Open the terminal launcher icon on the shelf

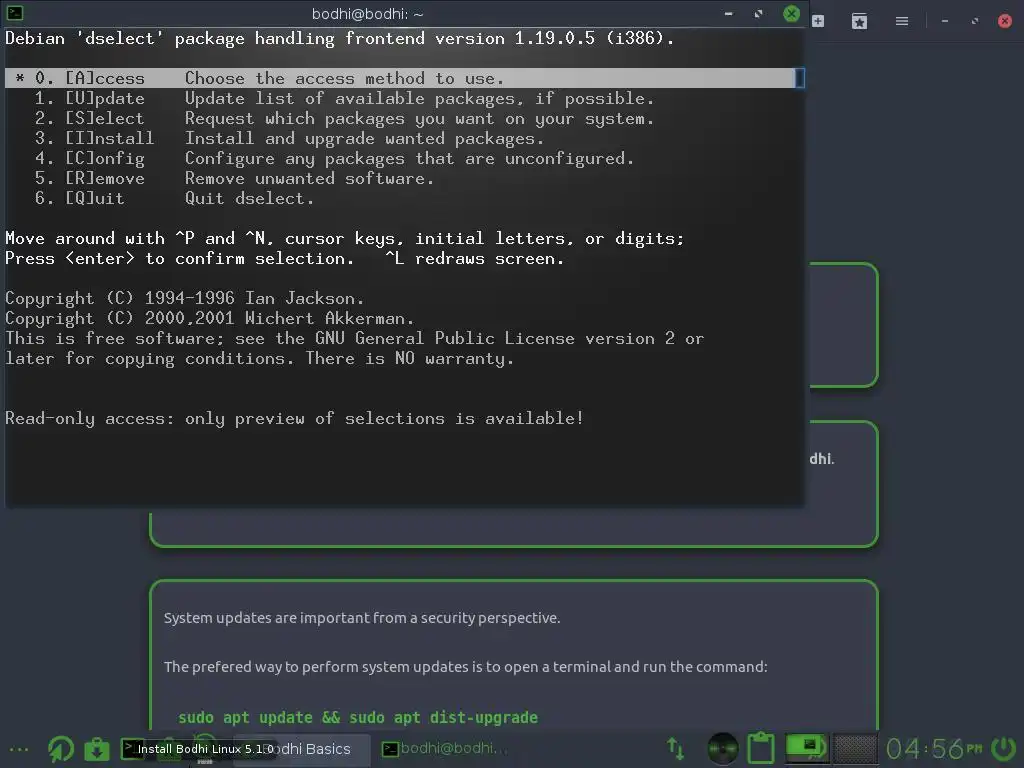coord(133,749)
